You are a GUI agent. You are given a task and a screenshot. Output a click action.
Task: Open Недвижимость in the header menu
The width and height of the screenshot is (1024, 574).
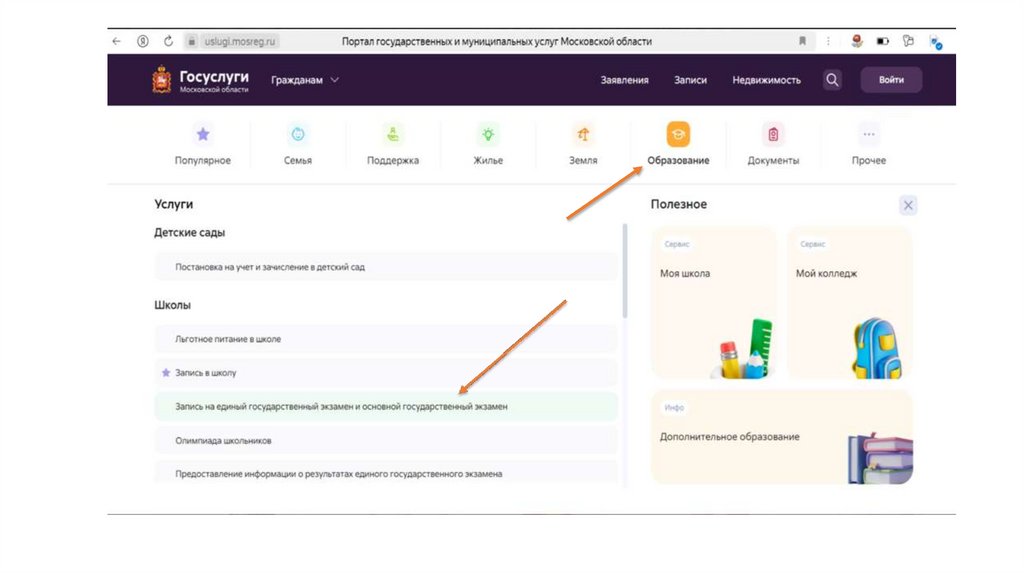(x=766, y=80)
